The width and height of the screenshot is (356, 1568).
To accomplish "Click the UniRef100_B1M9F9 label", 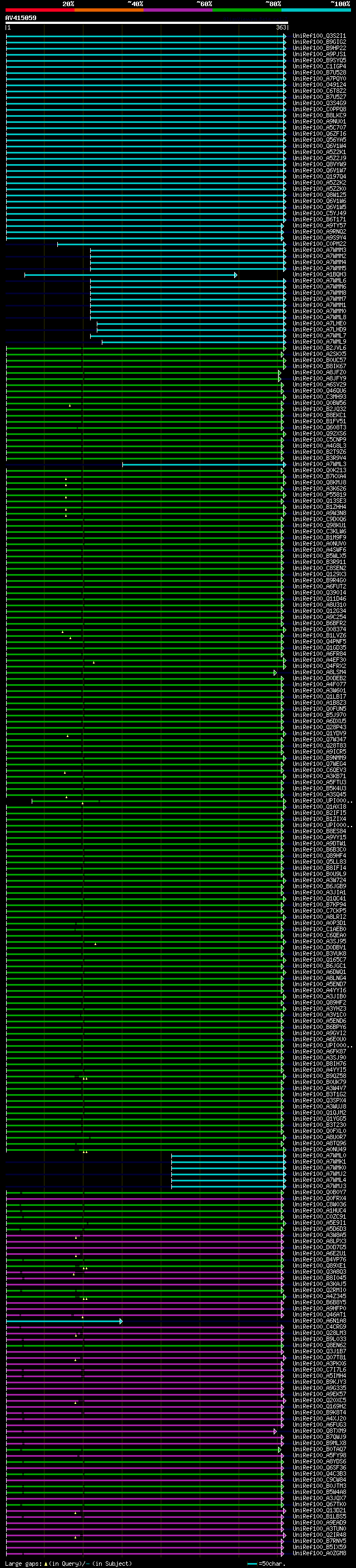I will [319, 537].
